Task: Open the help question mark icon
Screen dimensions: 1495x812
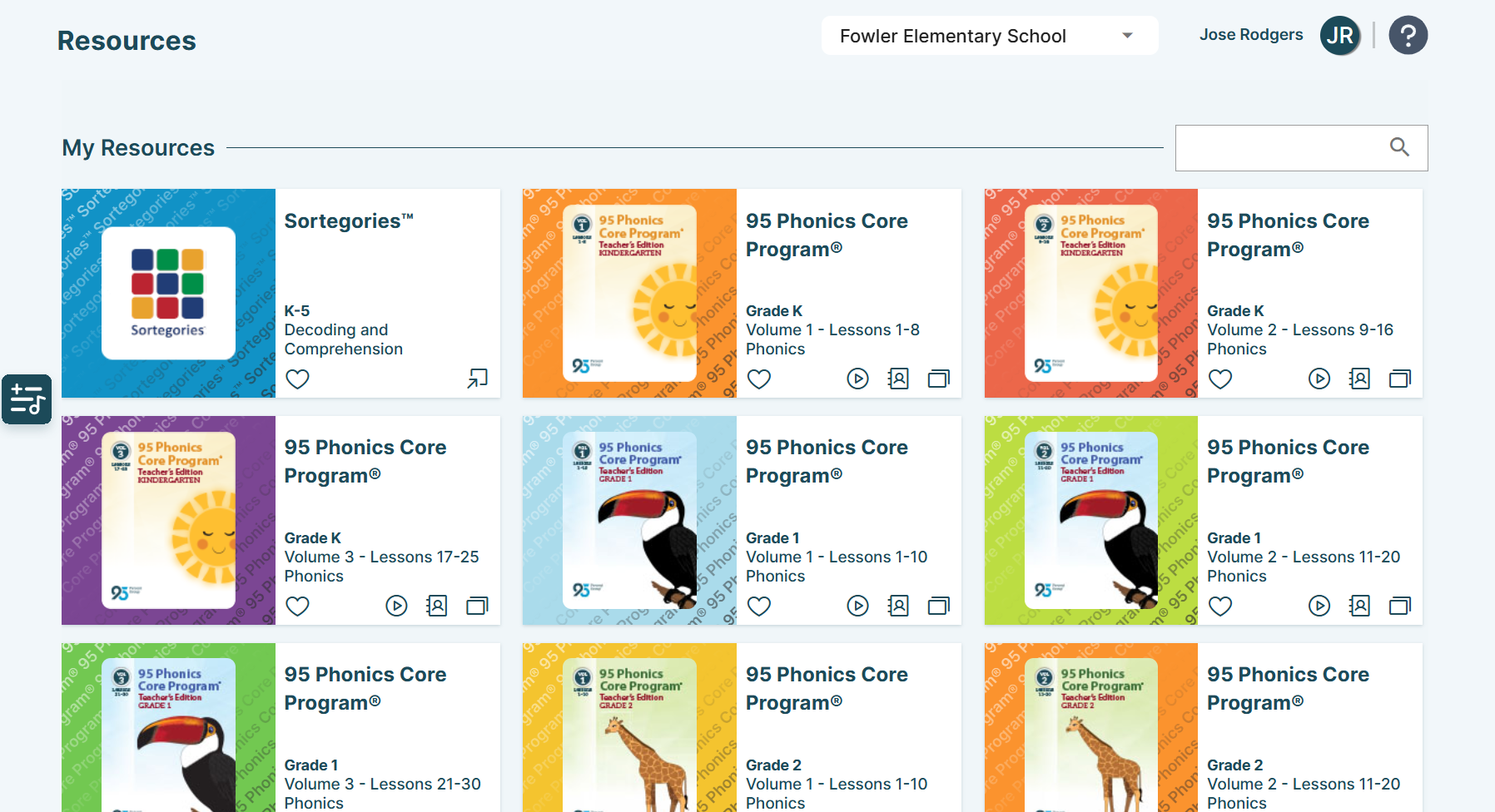Action: pos(1408,36)
